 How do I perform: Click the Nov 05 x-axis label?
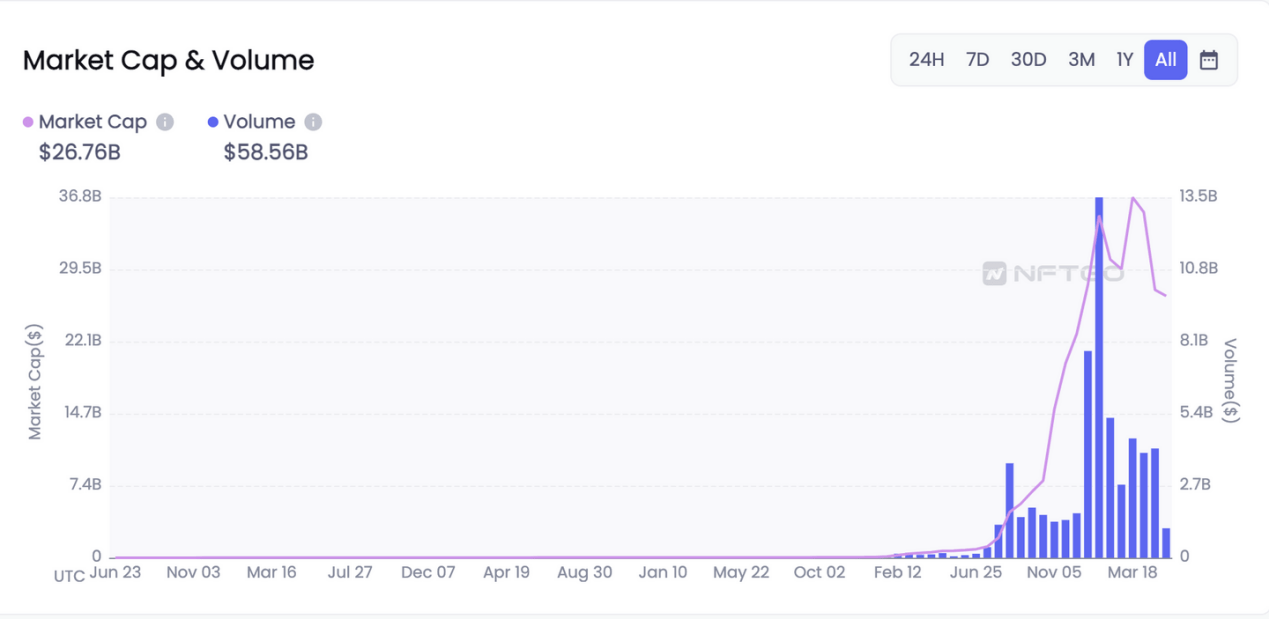[x=1054, y=573]
